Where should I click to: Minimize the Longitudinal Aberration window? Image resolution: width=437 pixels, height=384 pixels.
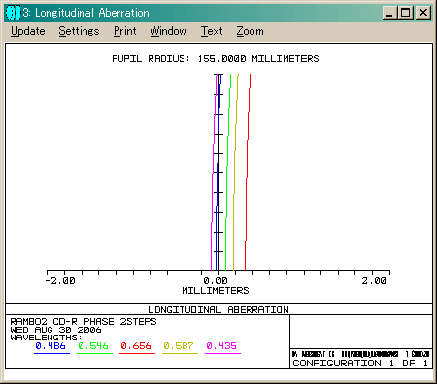390,13
